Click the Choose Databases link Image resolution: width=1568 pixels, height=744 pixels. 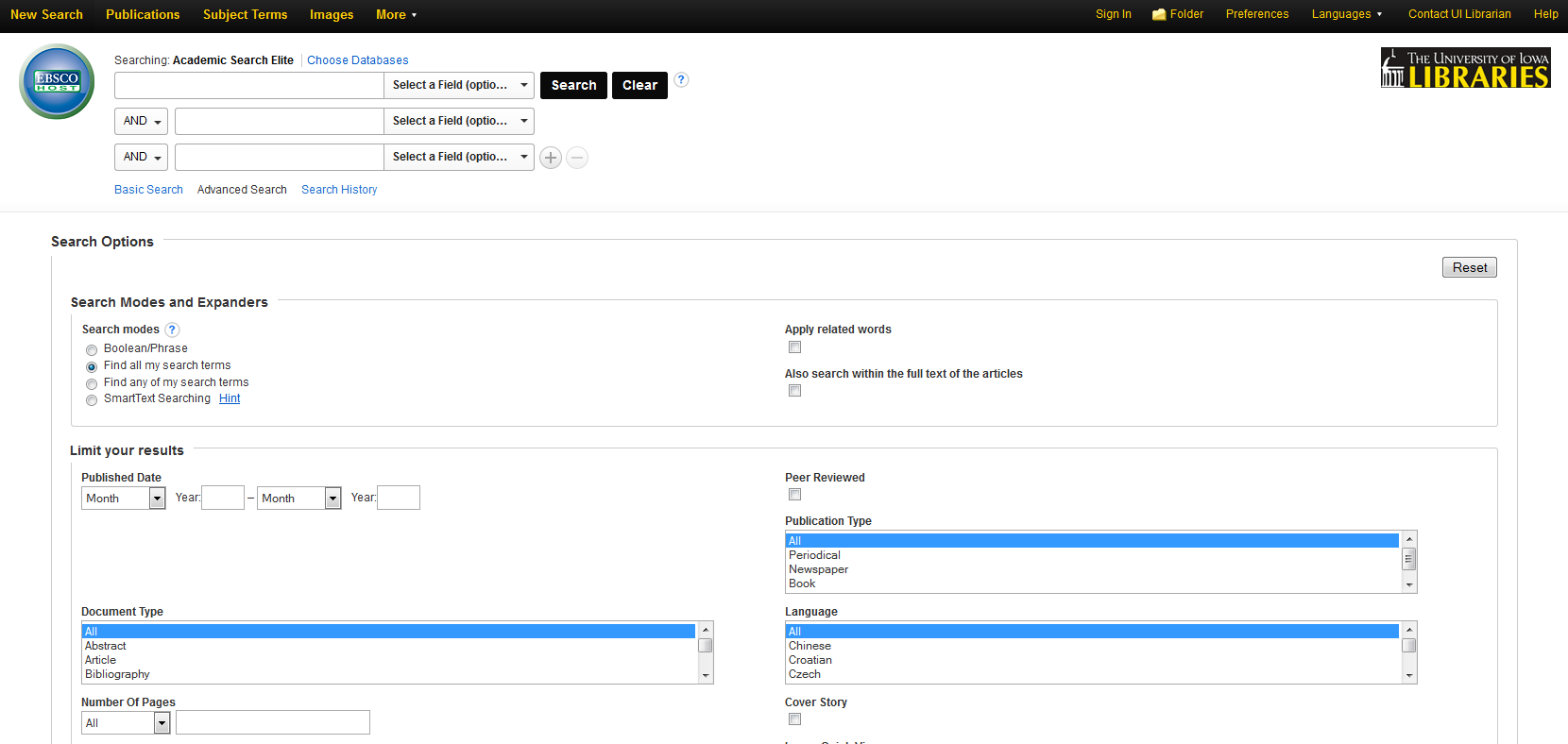(357, 60)
